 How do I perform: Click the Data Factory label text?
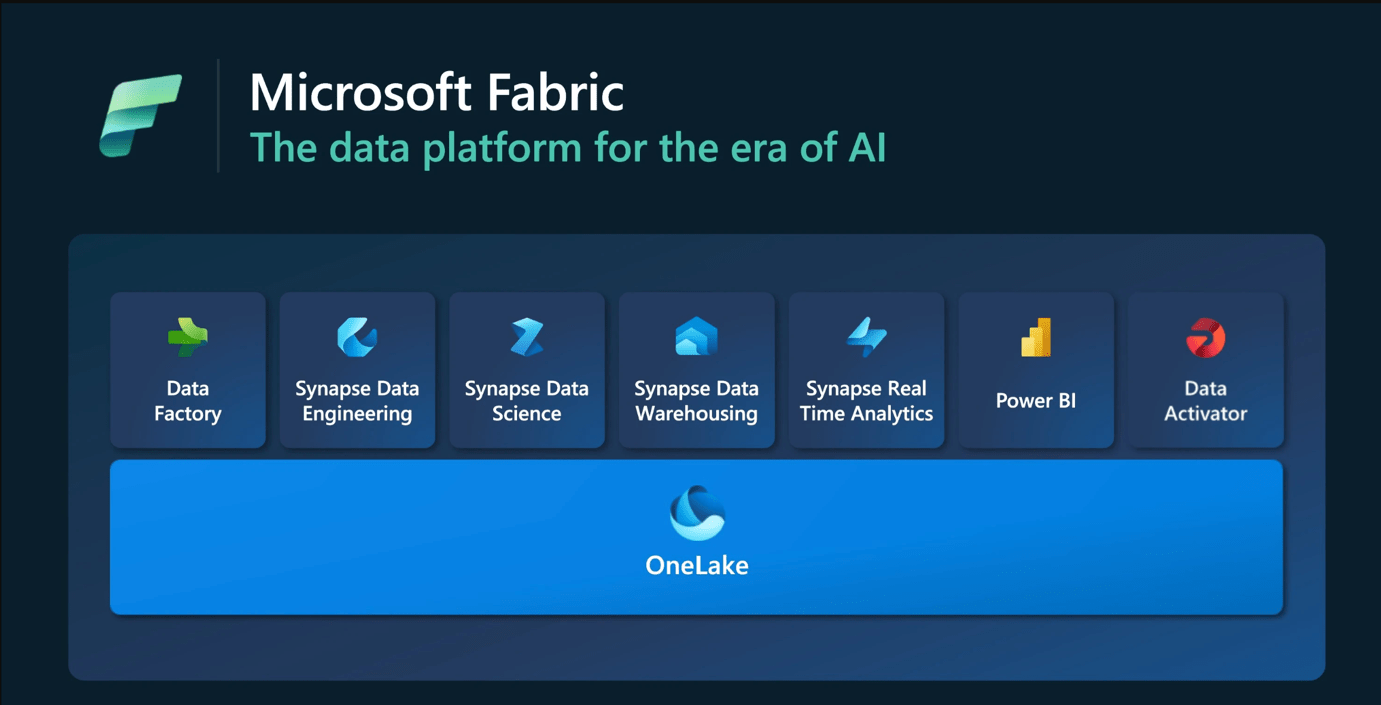click(188, 401)
